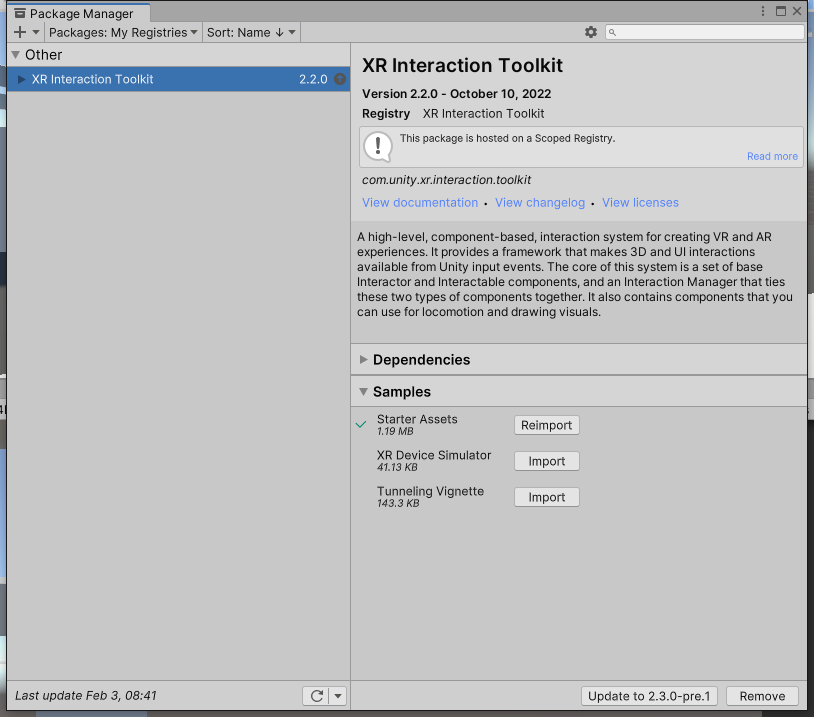
Task: Open the Packages: My Registries dropdown
Action: coord(123,32)
